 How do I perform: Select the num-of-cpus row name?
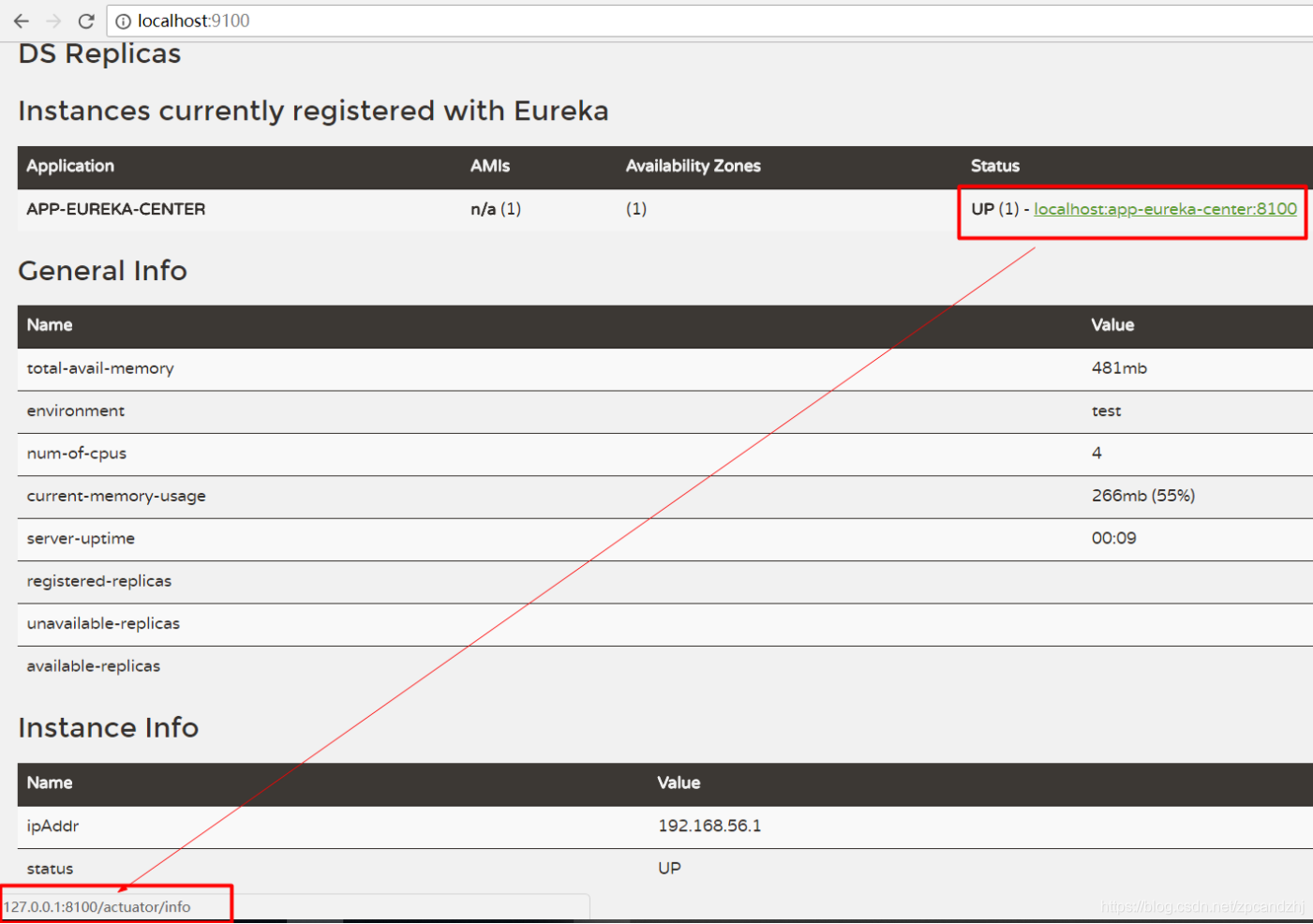pyautogui.click(x=77, y=454)
